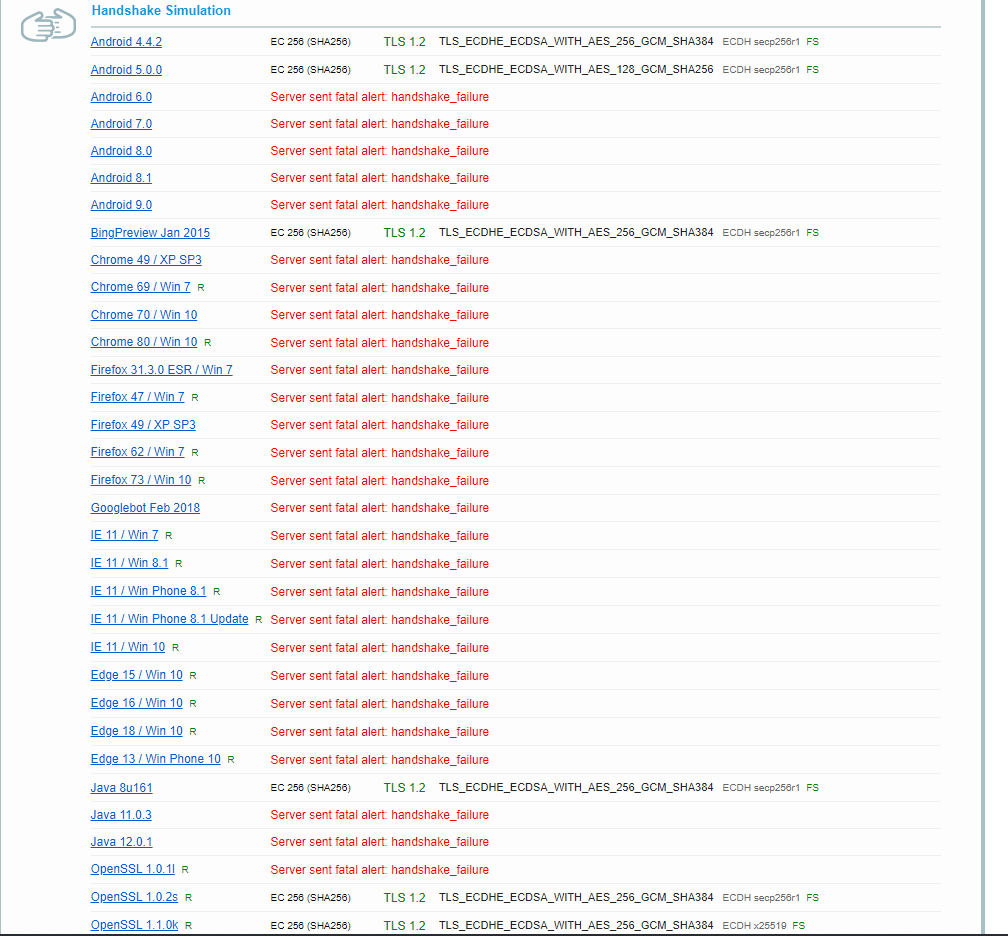Open the Firefox 31.3.0 ESR / Win 7 link
Image resolution: width=1008 pixels, height=936 pixels.
coord(161,370)
